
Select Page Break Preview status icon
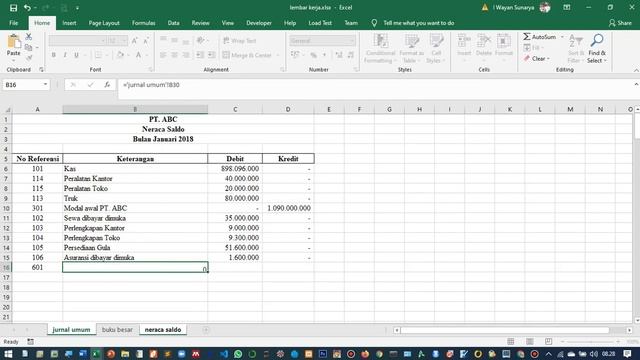pyautogui.click(x=548, y=342)
